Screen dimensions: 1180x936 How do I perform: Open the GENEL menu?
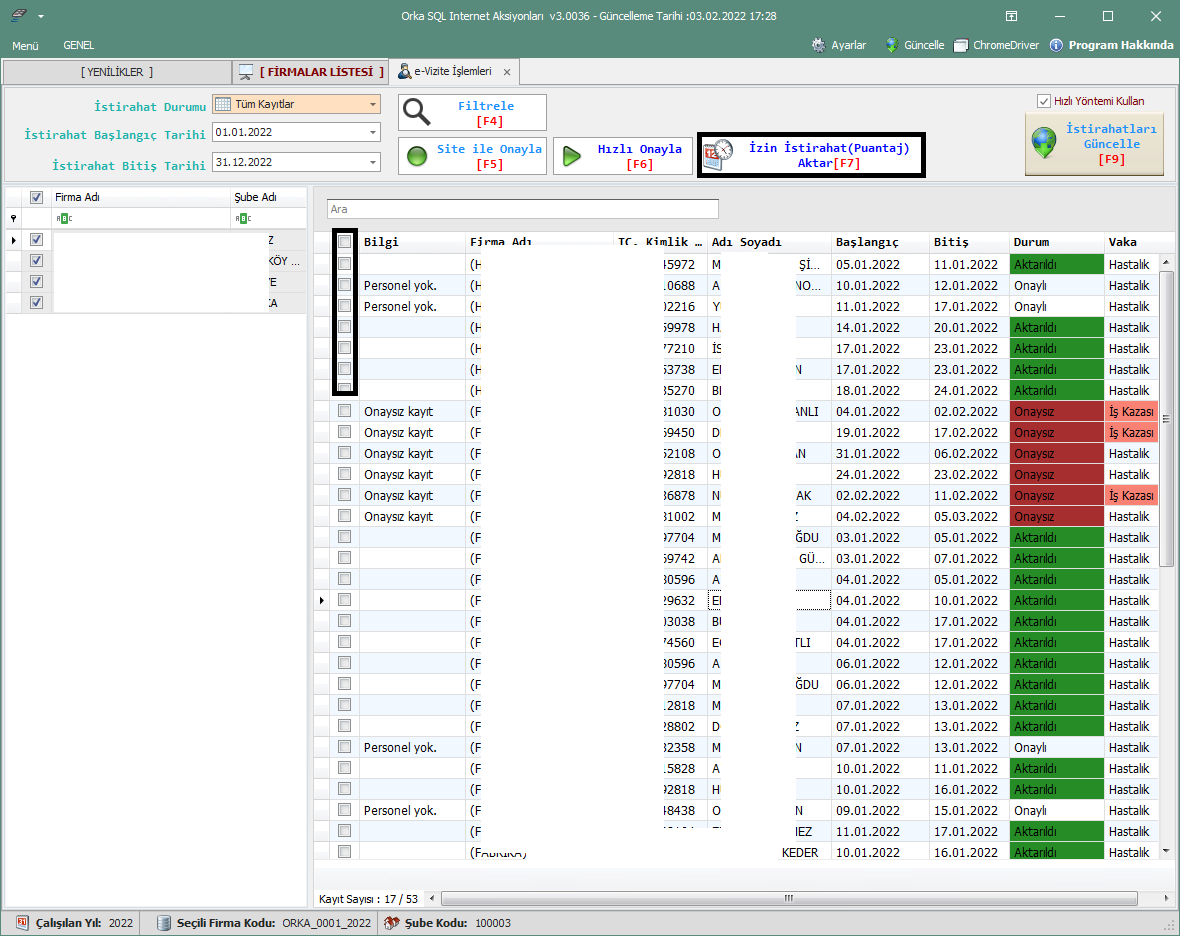click(x=78, y=45)
